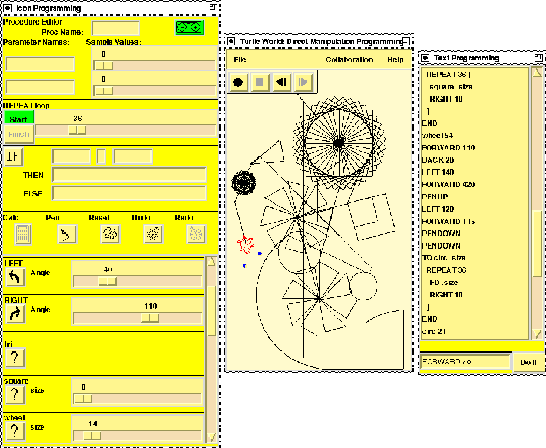Click the red turtle on the canvas
Image resolution: width=546 pixels, height=448 pixels.
245,244
